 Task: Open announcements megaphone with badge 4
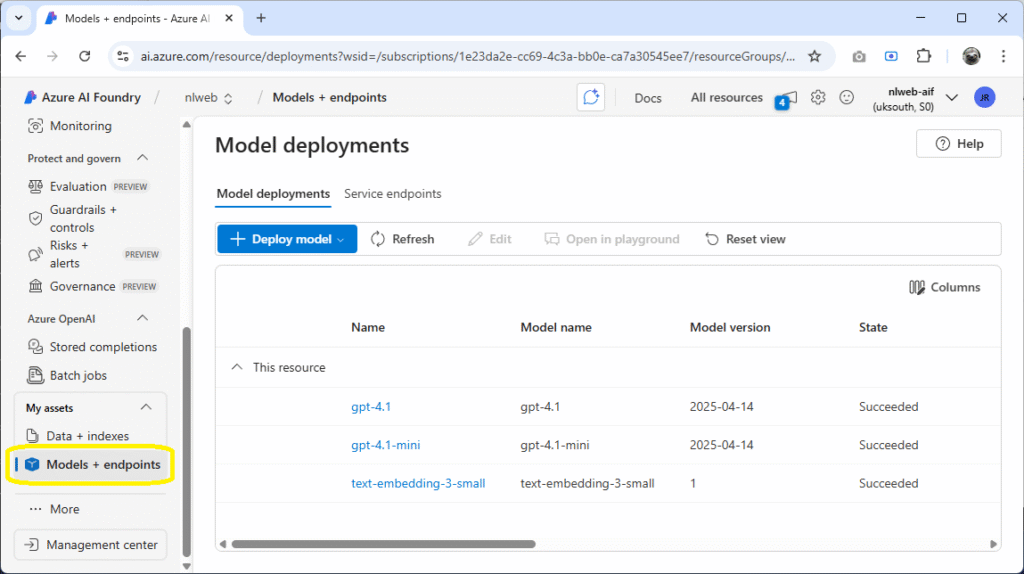click(x=786, y=99)
